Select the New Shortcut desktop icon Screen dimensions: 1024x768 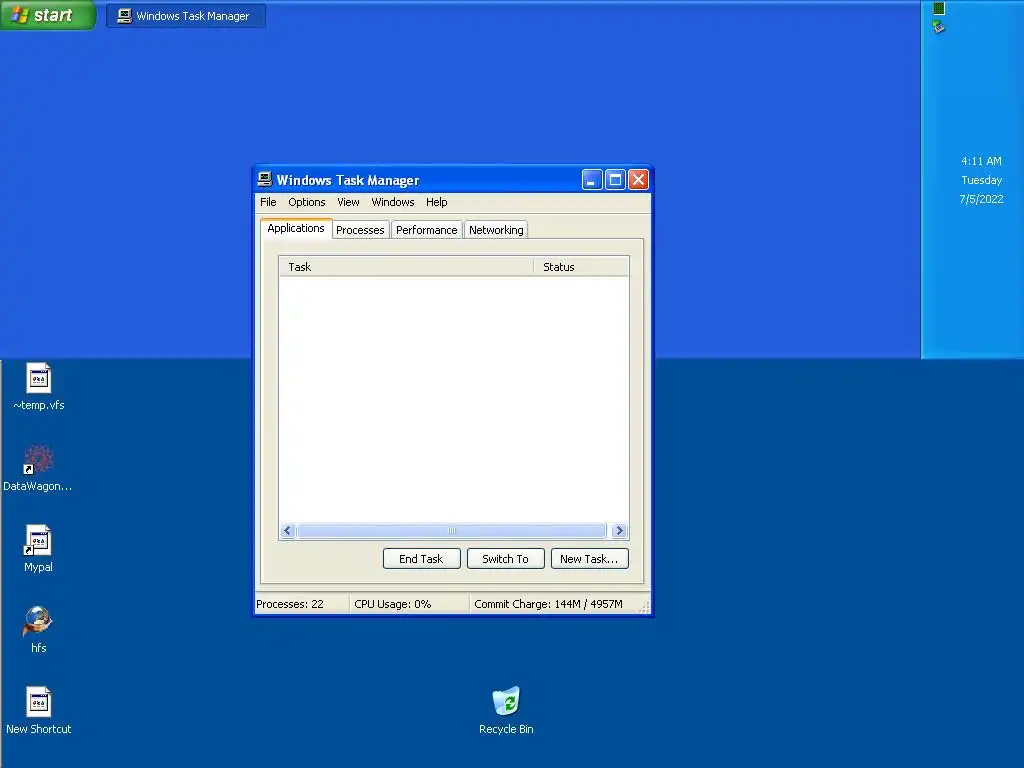click(39, 711)
